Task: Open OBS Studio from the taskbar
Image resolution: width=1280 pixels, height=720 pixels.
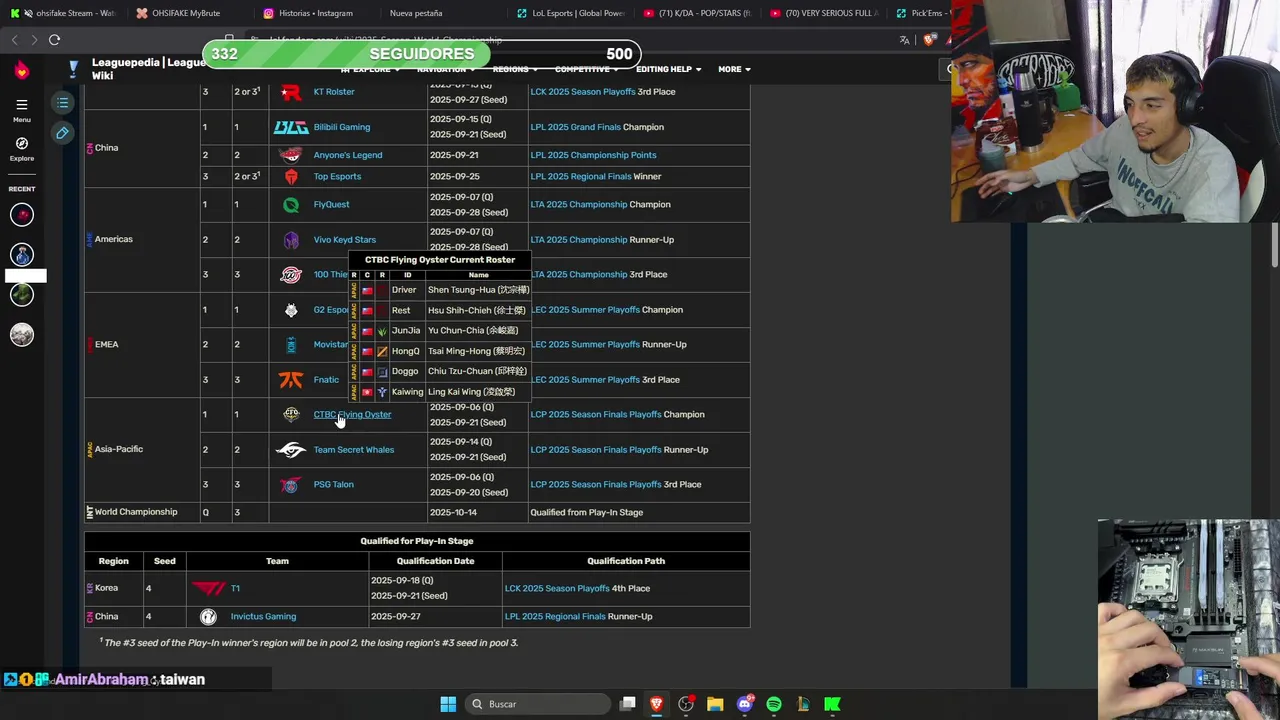Action: point(686,704)
